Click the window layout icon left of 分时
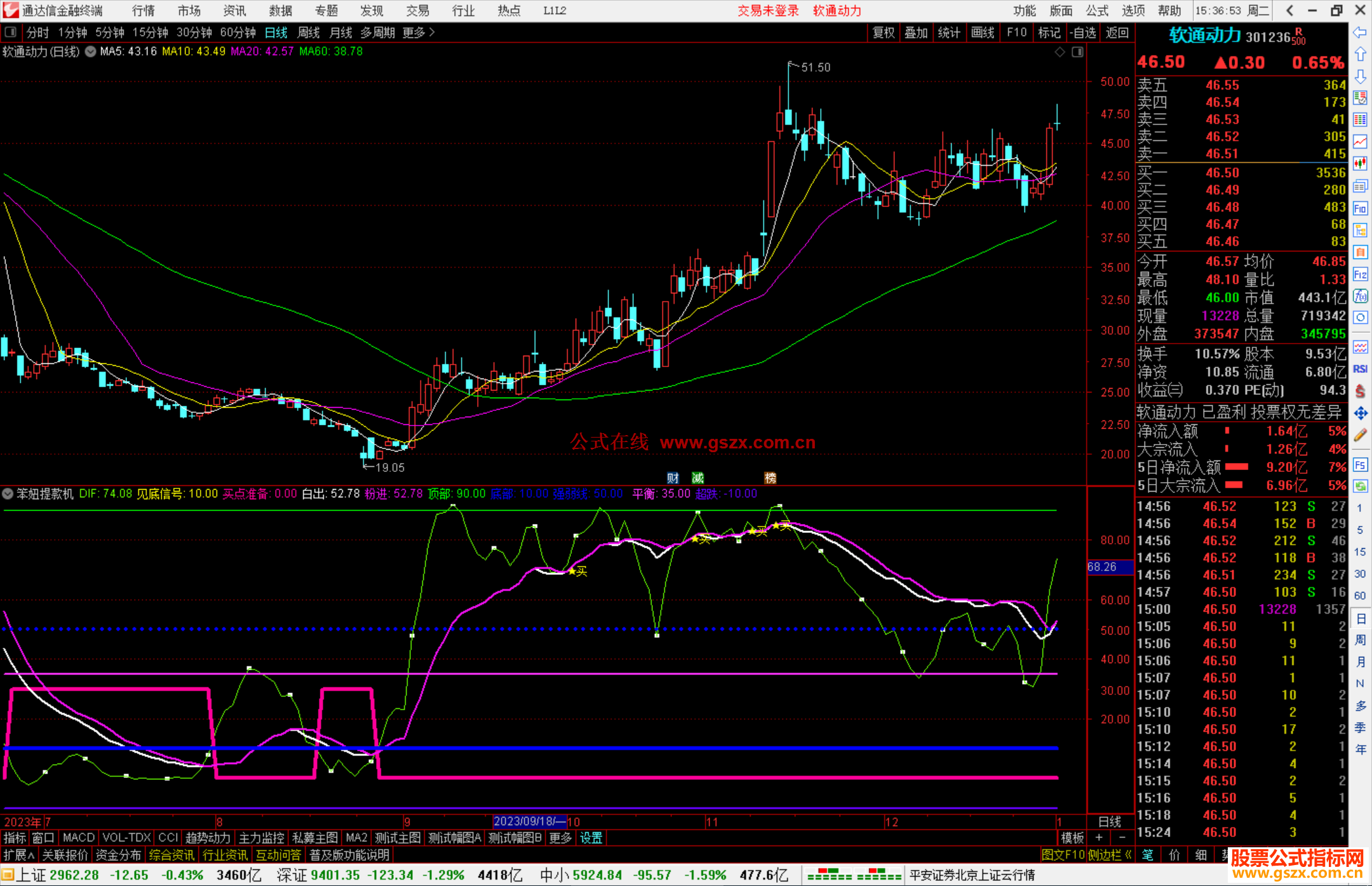Viewport: 1372px width, 886px height. click(x=10, y=32)
